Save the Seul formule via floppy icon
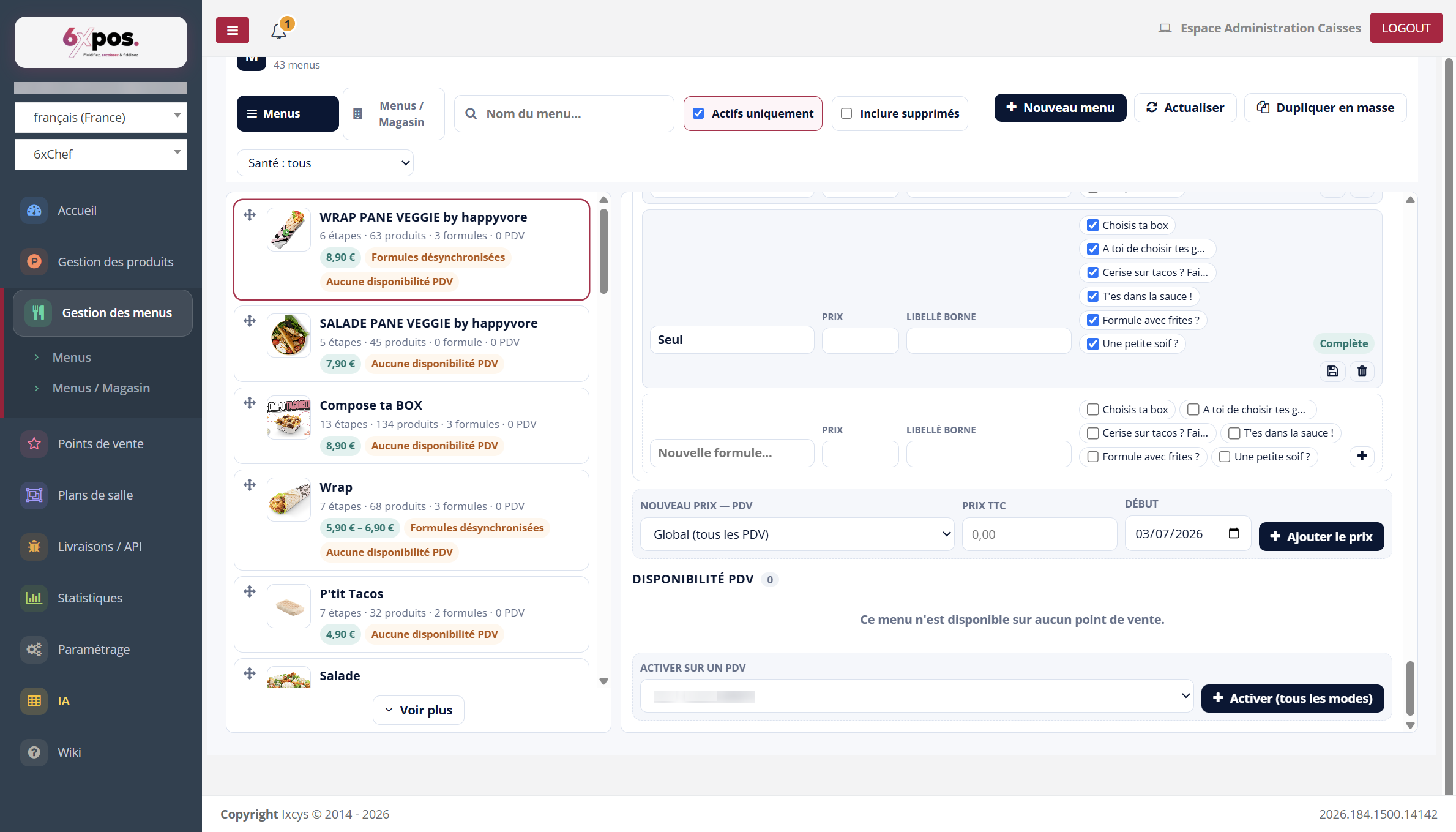Viewport: 1456px width, 832px height. [x=1332, y=371]
